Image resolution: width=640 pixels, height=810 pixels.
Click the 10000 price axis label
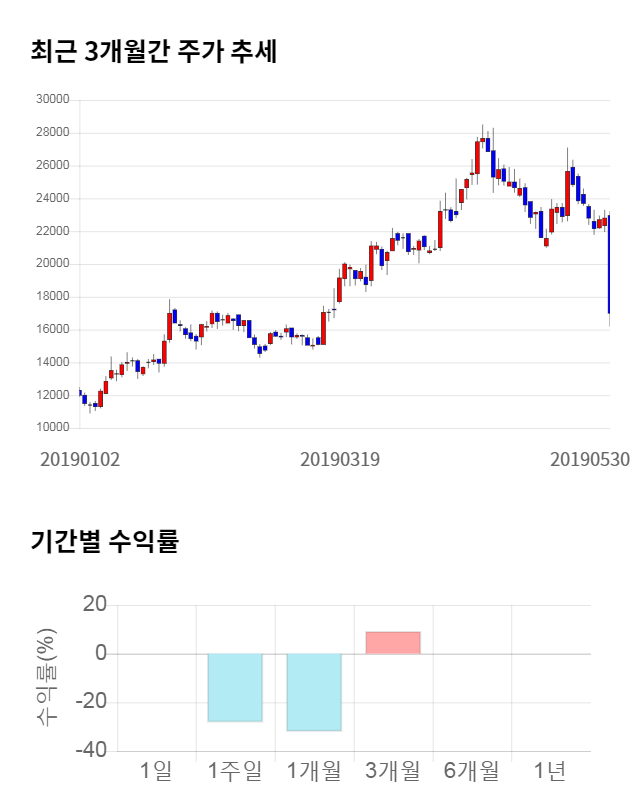[52, 428]
